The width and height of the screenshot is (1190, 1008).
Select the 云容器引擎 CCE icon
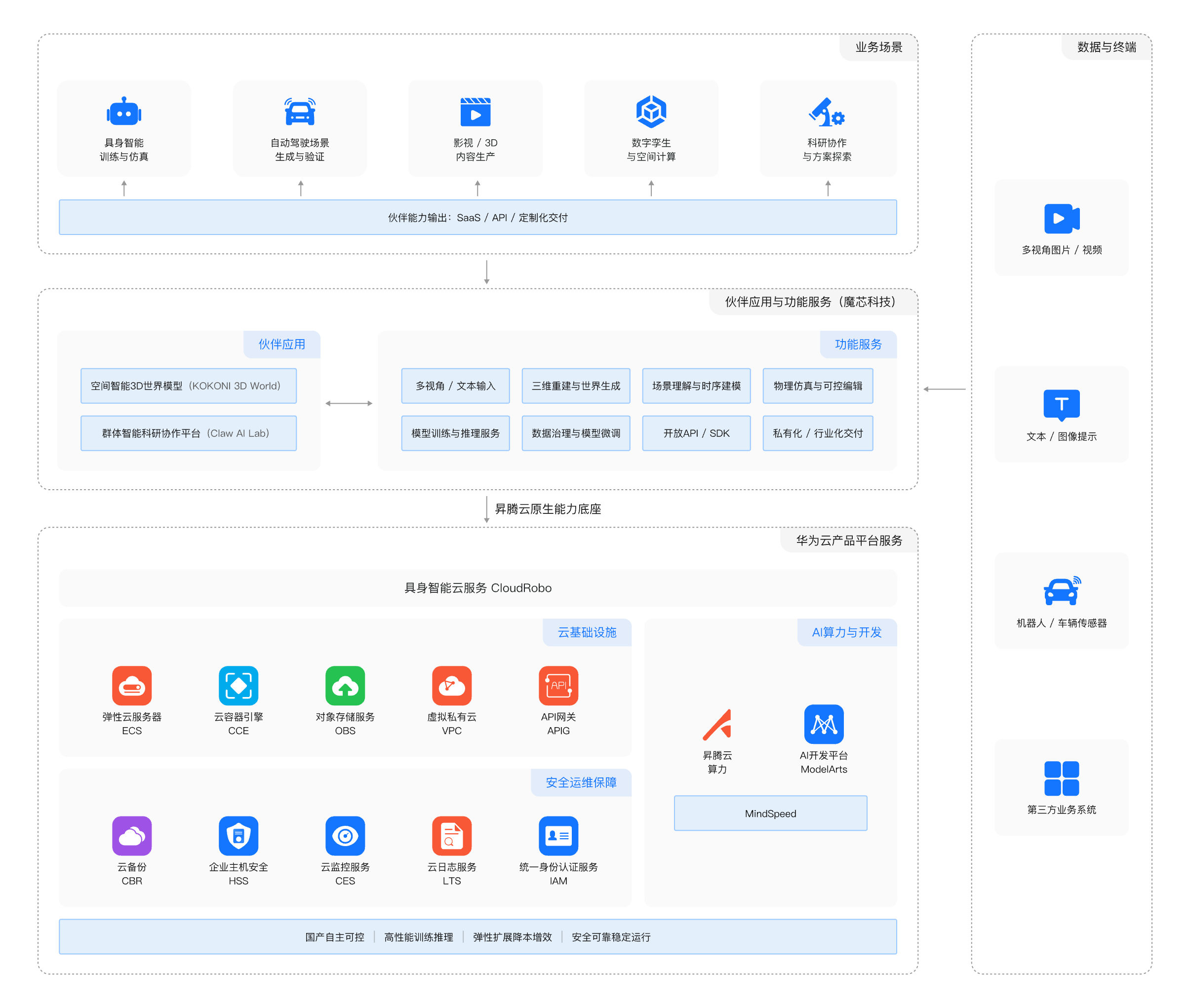coord(238,685)
